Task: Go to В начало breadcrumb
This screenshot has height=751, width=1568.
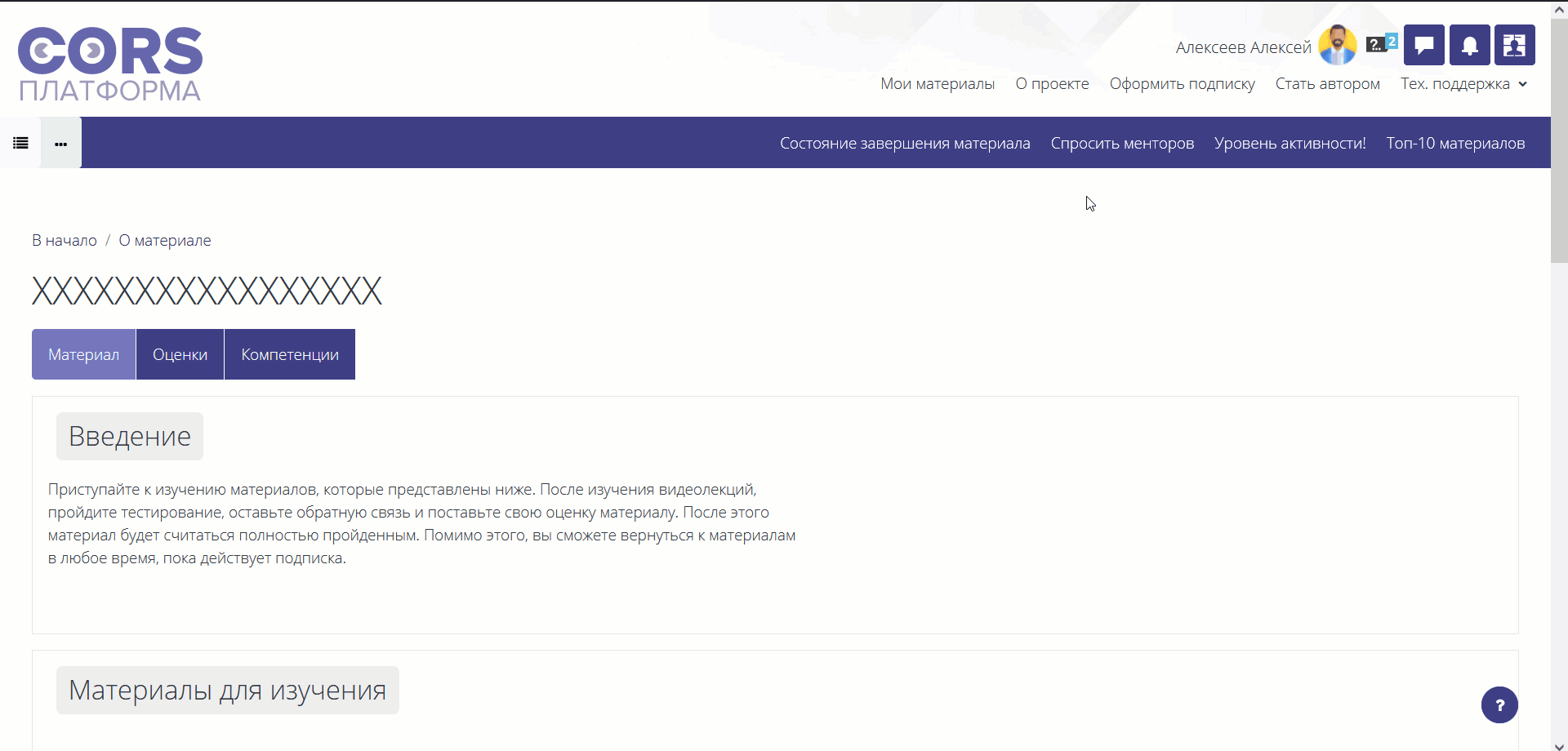Action: pyautogui.click(x=65, y=241)
